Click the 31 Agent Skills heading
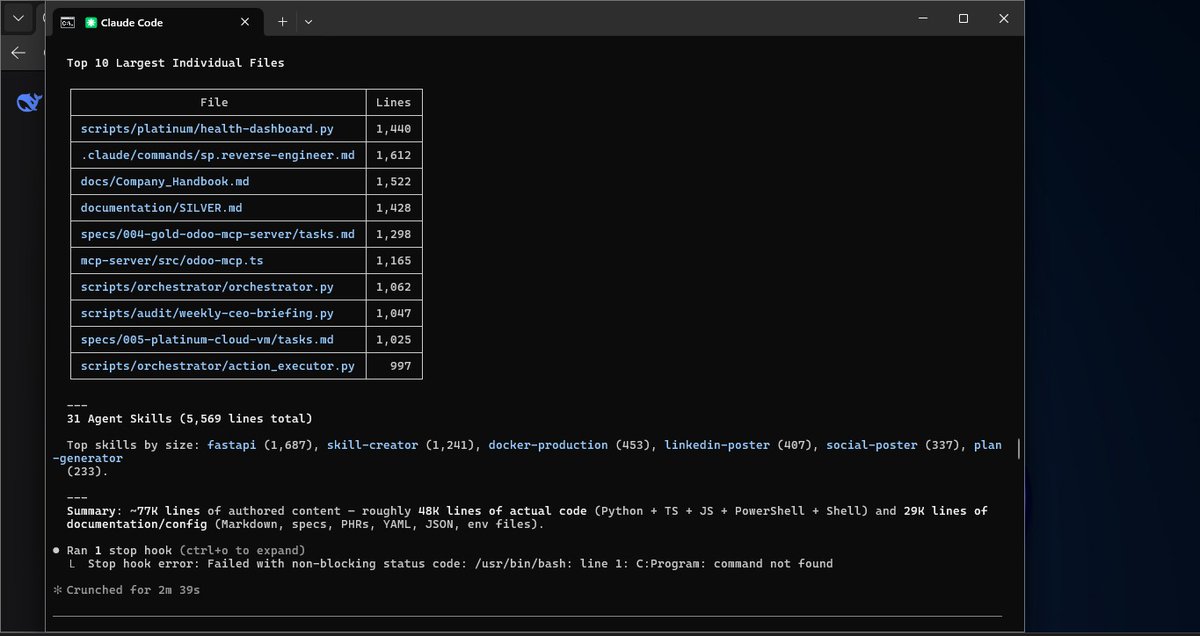The height and width of the screenshot is (636, 1200). click(x=189, y=418)
